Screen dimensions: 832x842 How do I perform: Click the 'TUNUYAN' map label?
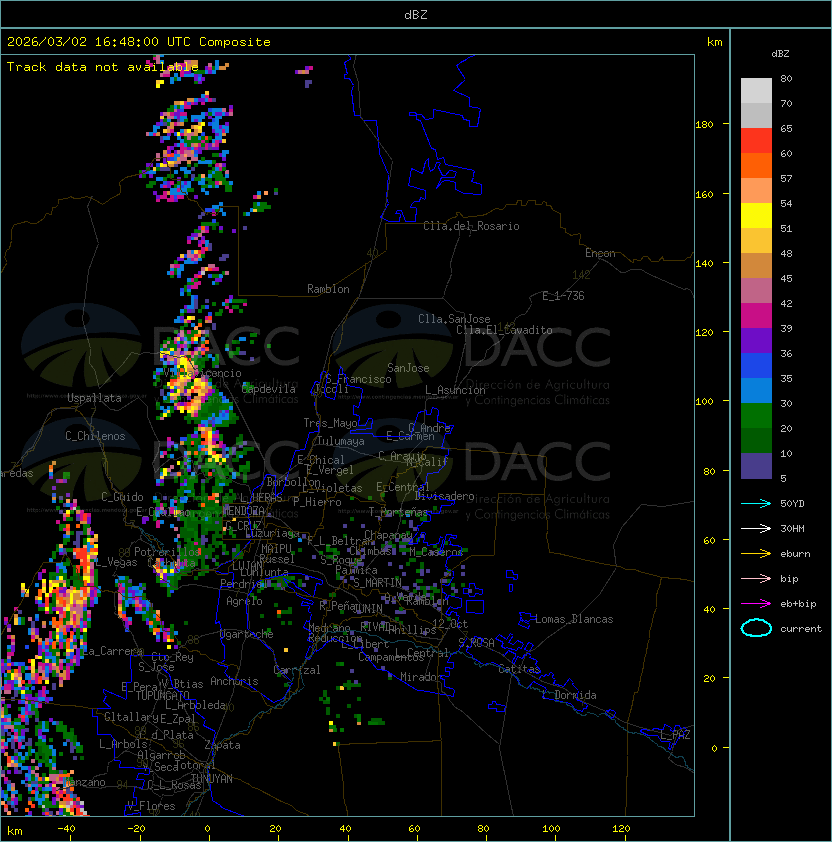212,779
